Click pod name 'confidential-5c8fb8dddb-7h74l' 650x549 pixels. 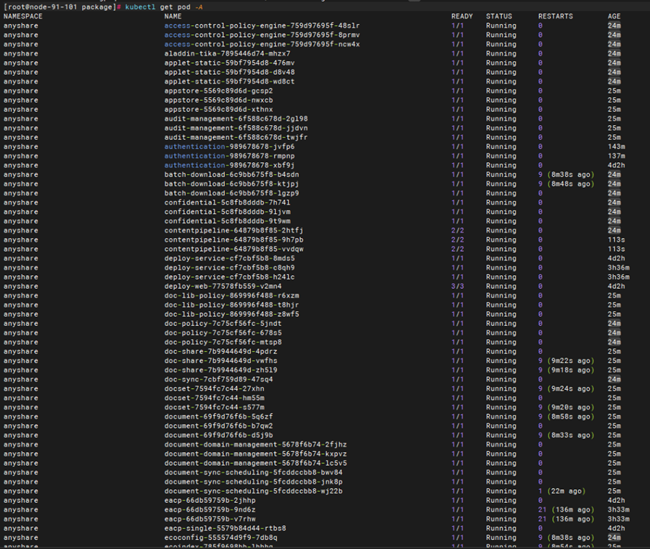pyautogui.click(x=227, y=203)
